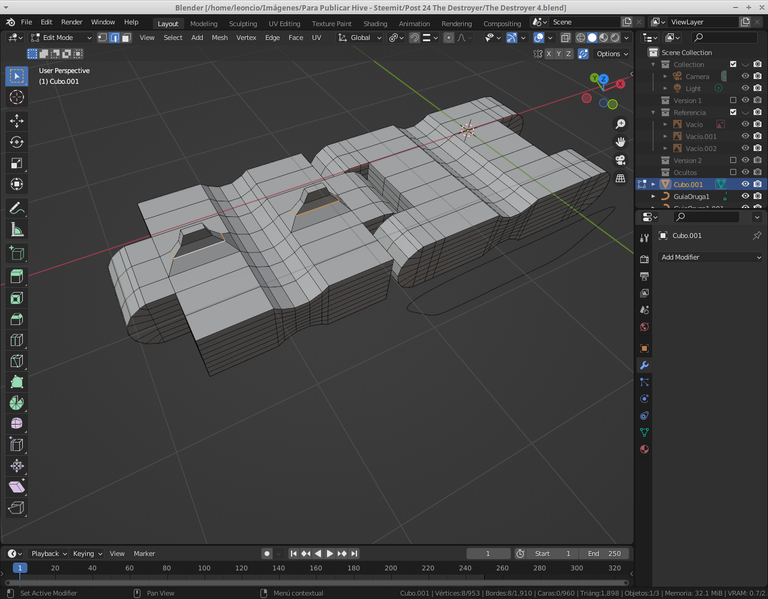Open the Keying popover in timeline
Viewport: 768px width, 599px height.
coord(85,553)
